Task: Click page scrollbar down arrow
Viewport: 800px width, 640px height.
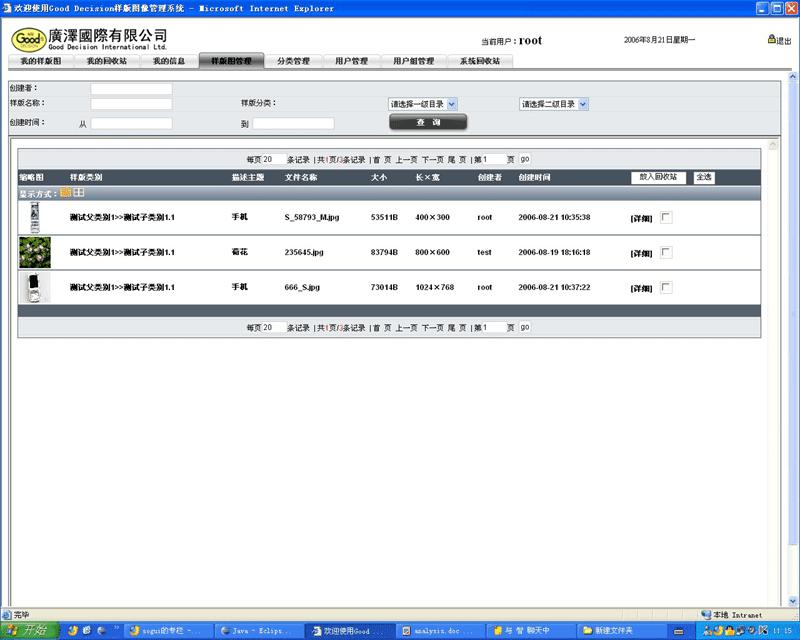Action: click(793, 601)
